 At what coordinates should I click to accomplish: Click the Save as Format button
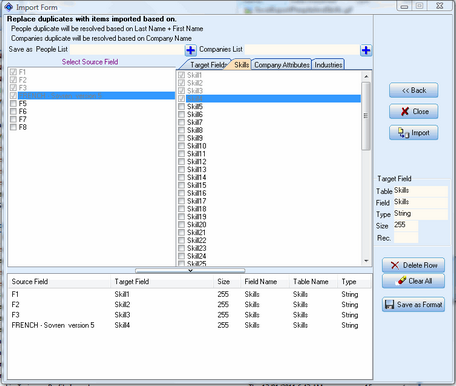tap(413, 304)
